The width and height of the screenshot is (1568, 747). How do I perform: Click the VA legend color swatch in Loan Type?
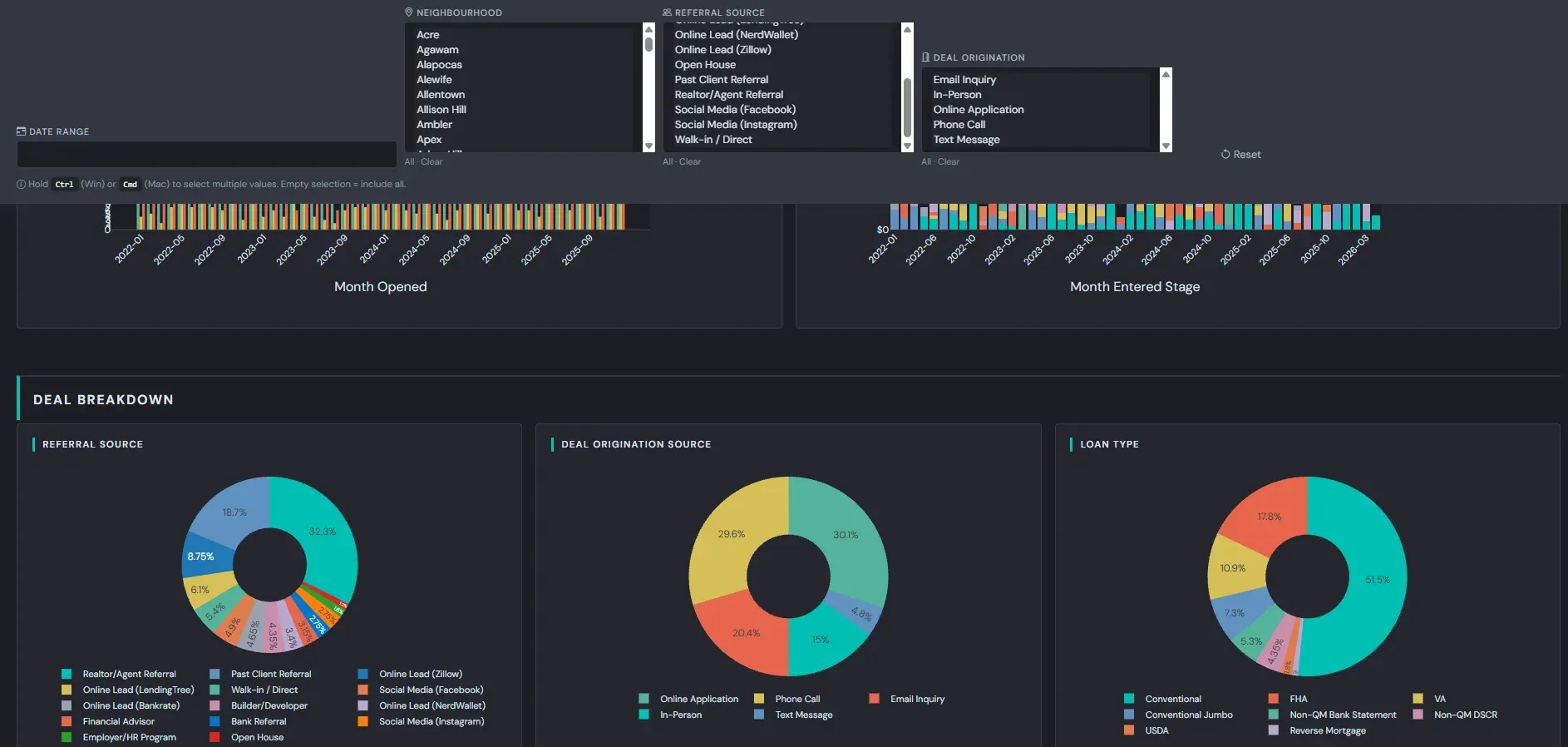point(1418,700)
